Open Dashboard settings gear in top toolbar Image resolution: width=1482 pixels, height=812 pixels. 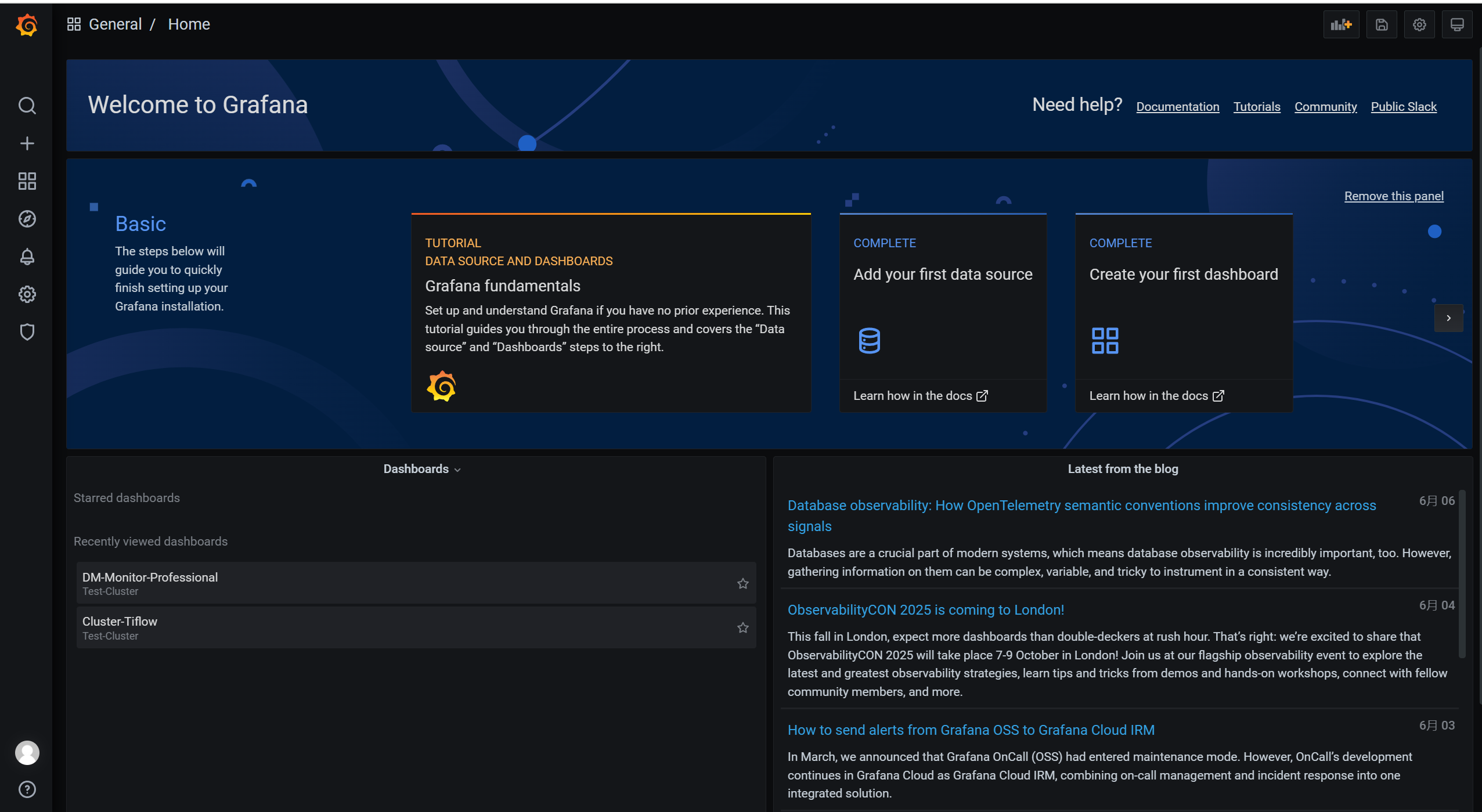(x=1419, y=24)
